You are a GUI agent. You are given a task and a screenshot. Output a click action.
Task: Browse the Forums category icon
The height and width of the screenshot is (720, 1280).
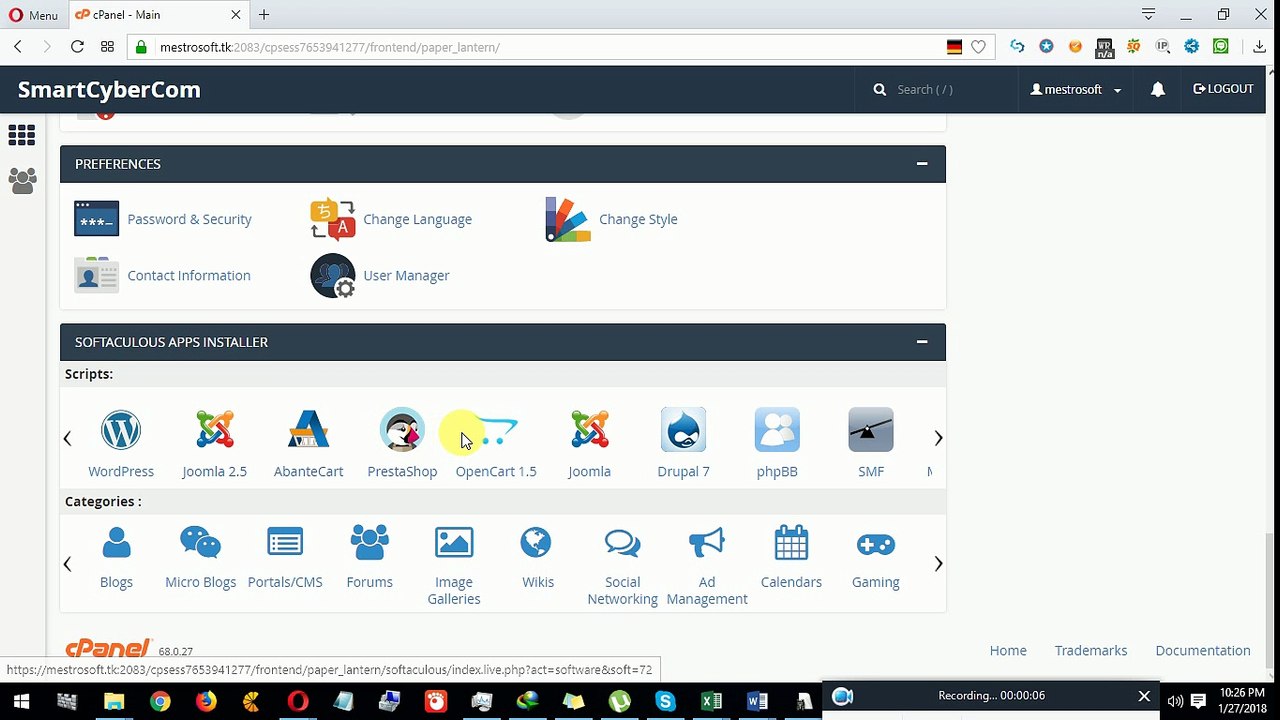[x=369, y=543]
